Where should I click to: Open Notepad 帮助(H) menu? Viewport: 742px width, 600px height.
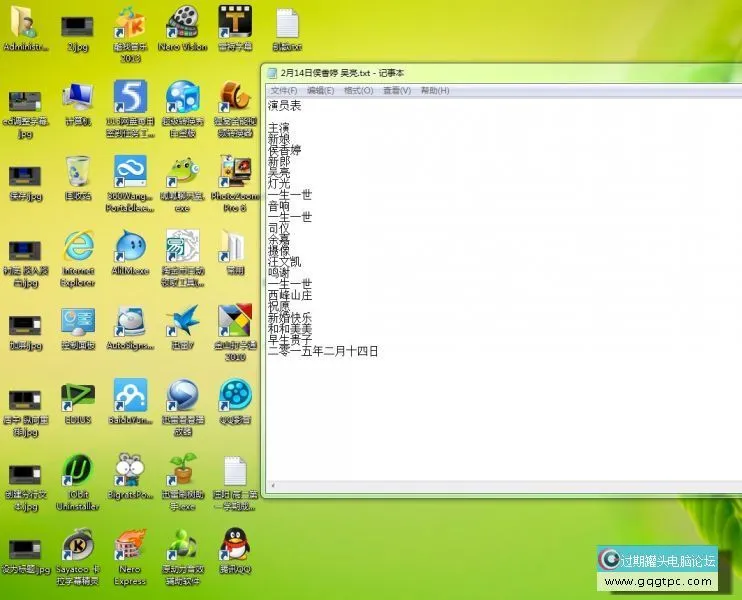click(435, 90)
